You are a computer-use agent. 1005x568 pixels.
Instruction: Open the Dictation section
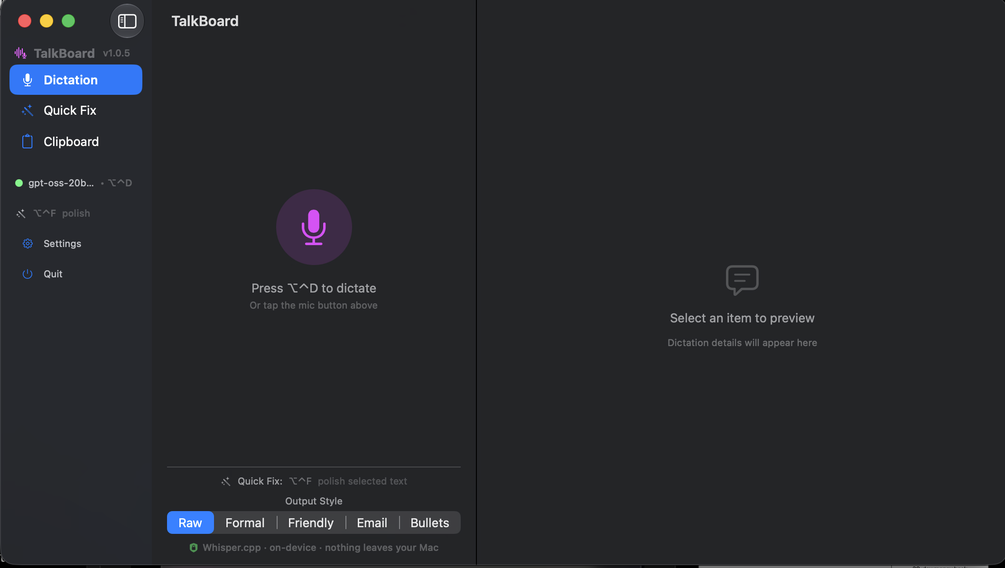[x=76, y=79]
